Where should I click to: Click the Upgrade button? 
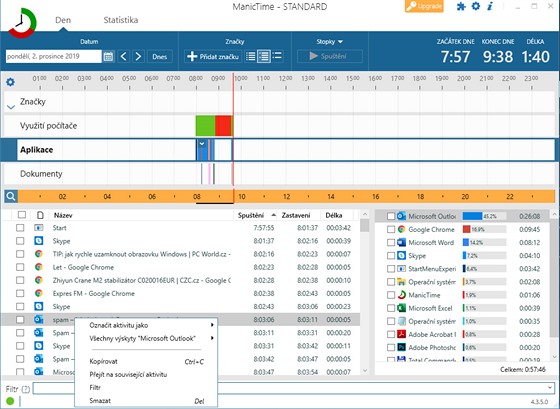tap(424, 6)
